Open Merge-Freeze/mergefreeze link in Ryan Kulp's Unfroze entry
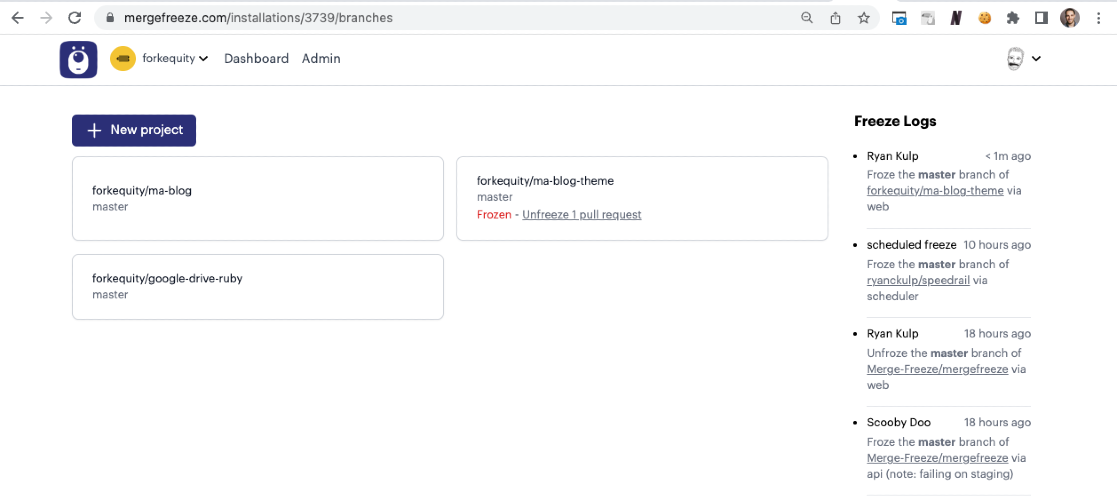 pyautogui.click(x=937, y=369)
